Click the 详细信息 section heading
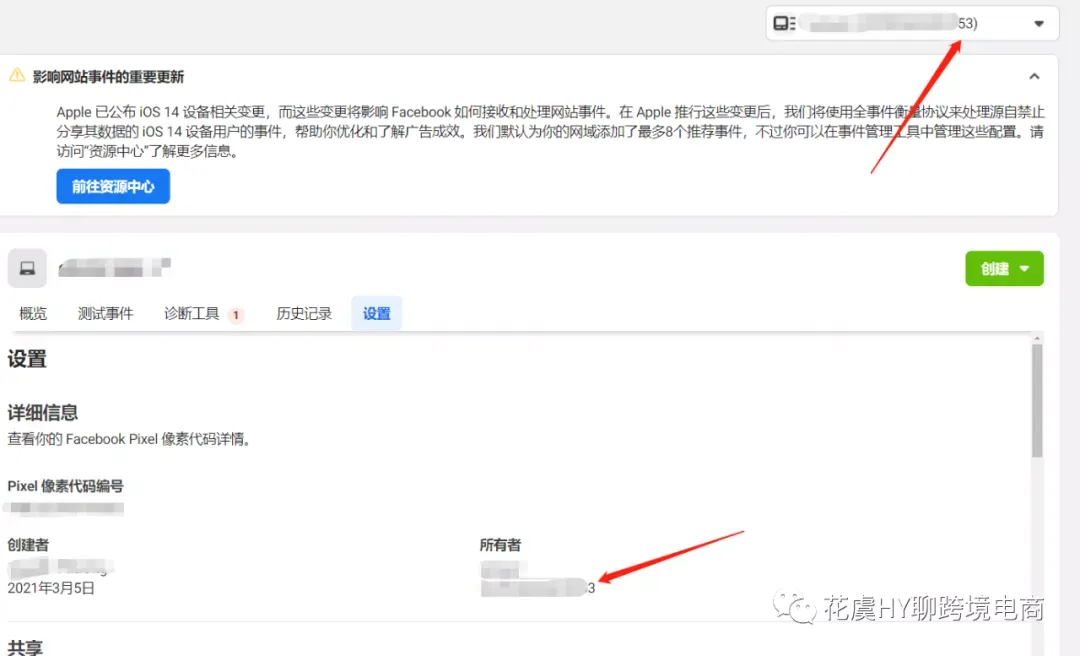The width and height of the screenshot is (1080, 656). [43, 413]
